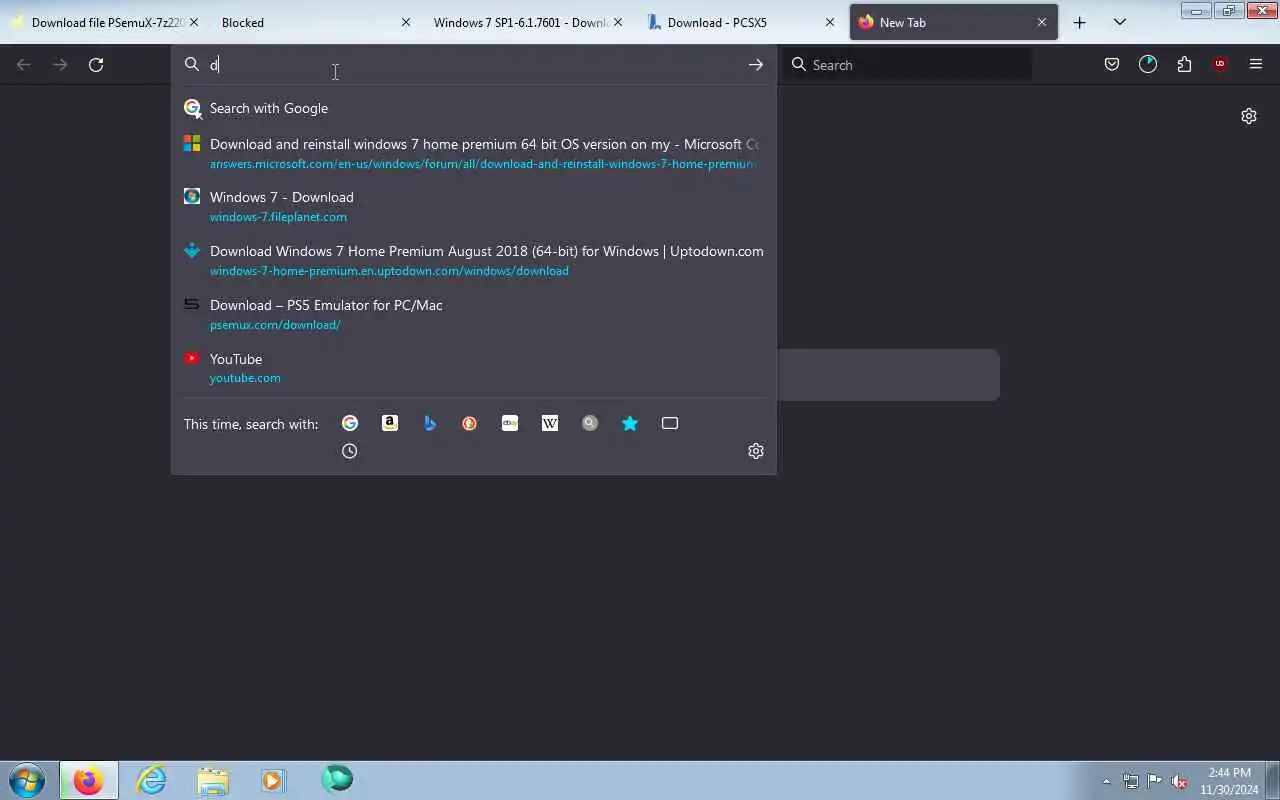
Task: Close the Download - PCSX5 tab
Action: 830,22
